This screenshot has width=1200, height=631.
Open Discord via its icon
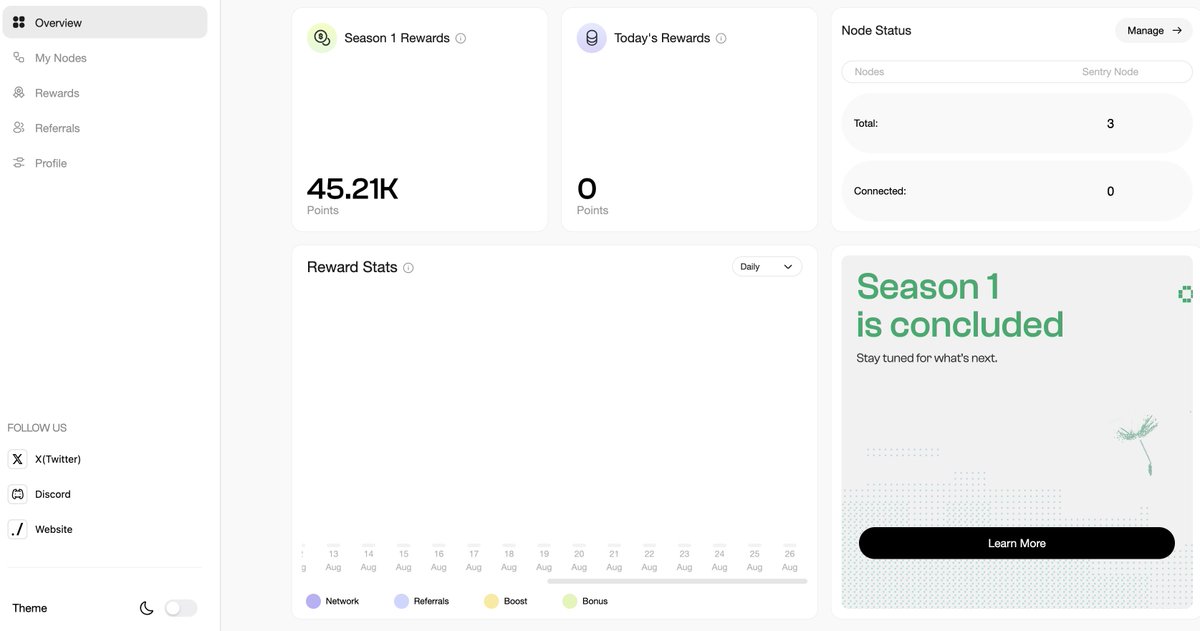coord(17,494)
